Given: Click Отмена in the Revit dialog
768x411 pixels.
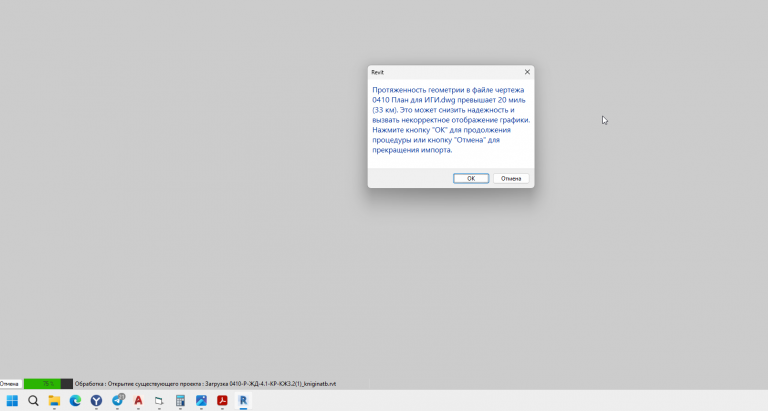Looking at the screenshot, I should tap(511, 178).
